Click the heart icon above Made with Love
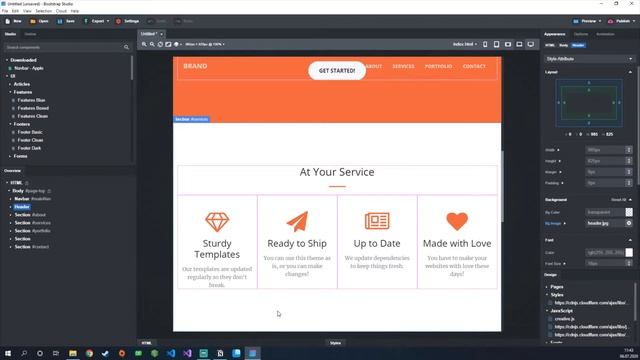Screen dimensions: 640x360 point(457,222)
